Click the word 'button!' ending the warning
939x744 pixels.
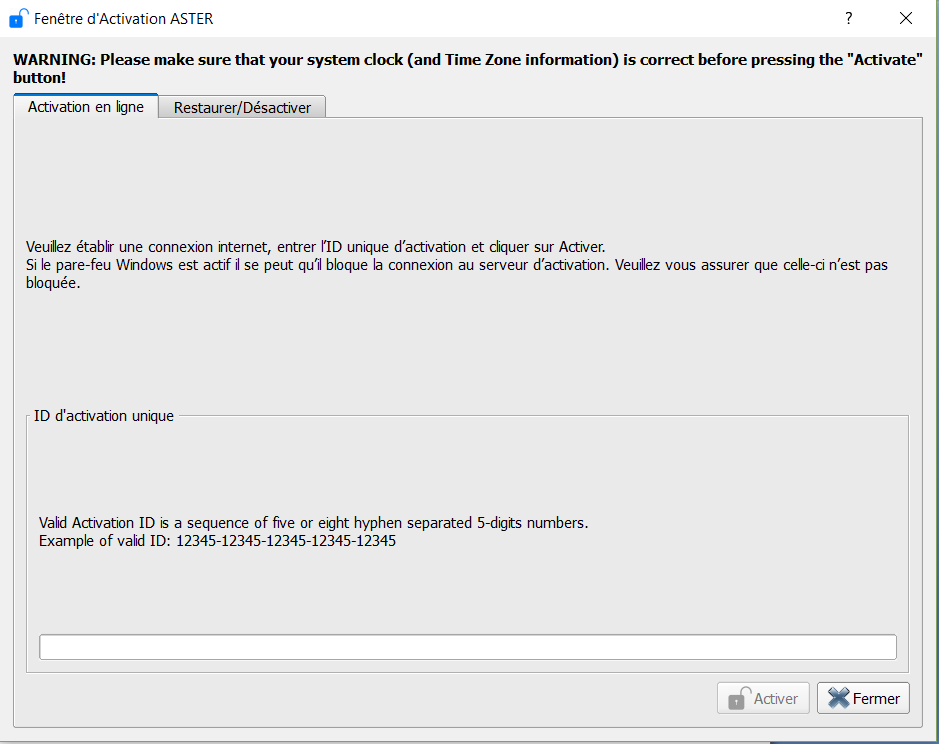point(40,77)
